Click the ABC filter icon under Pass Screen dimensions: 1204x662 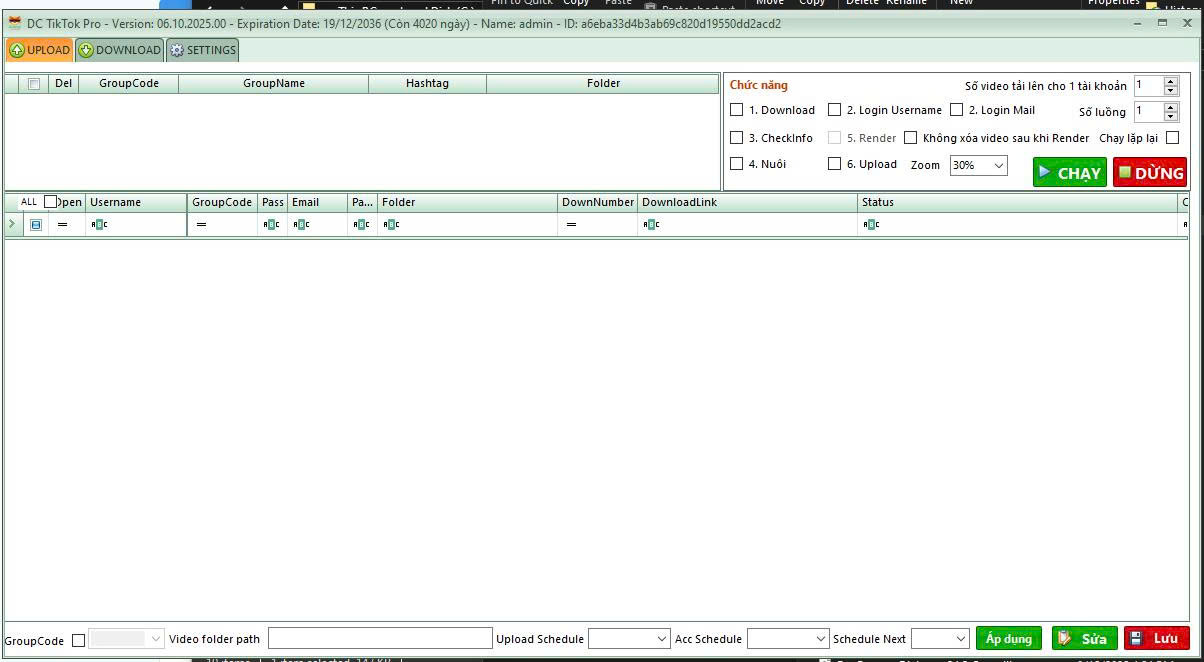click(x=271, y=225)
